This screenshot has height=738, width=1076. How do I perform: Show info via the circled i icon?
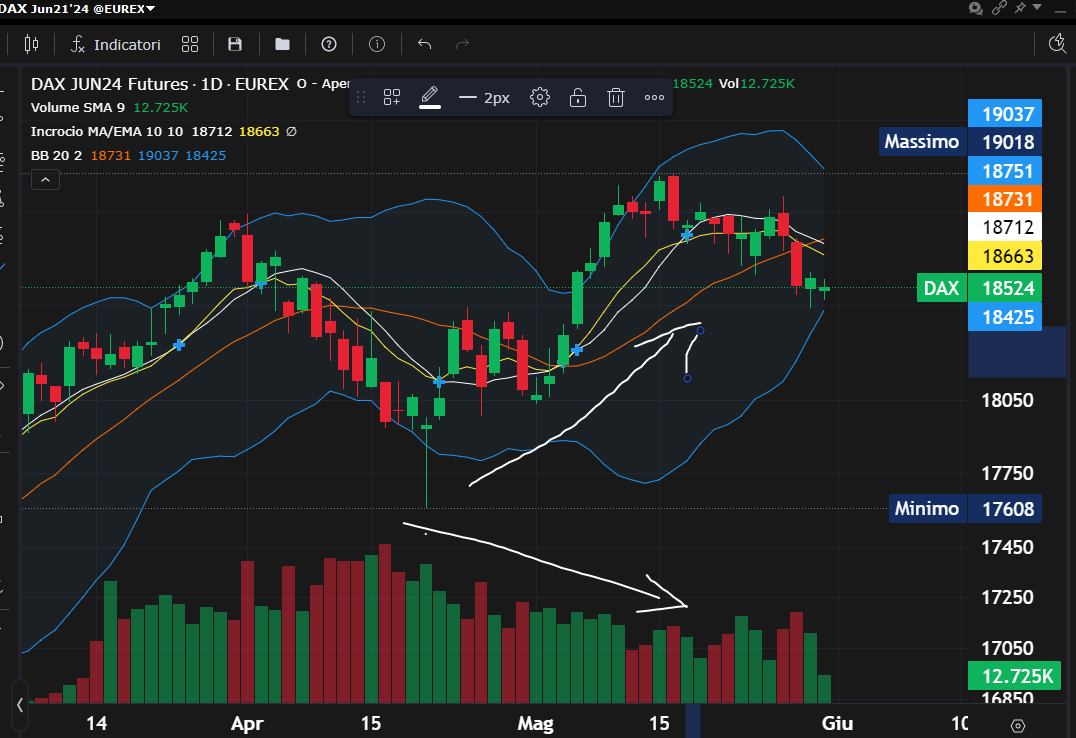click(377, 44)
